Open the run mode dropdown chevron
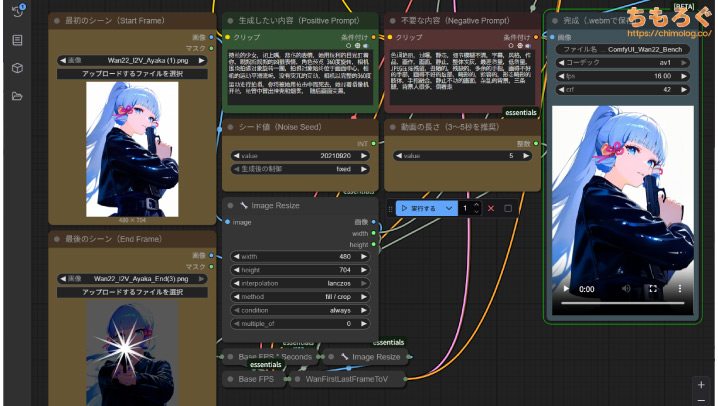Screen dimensions: 718x406 click(x=449, y=208)
